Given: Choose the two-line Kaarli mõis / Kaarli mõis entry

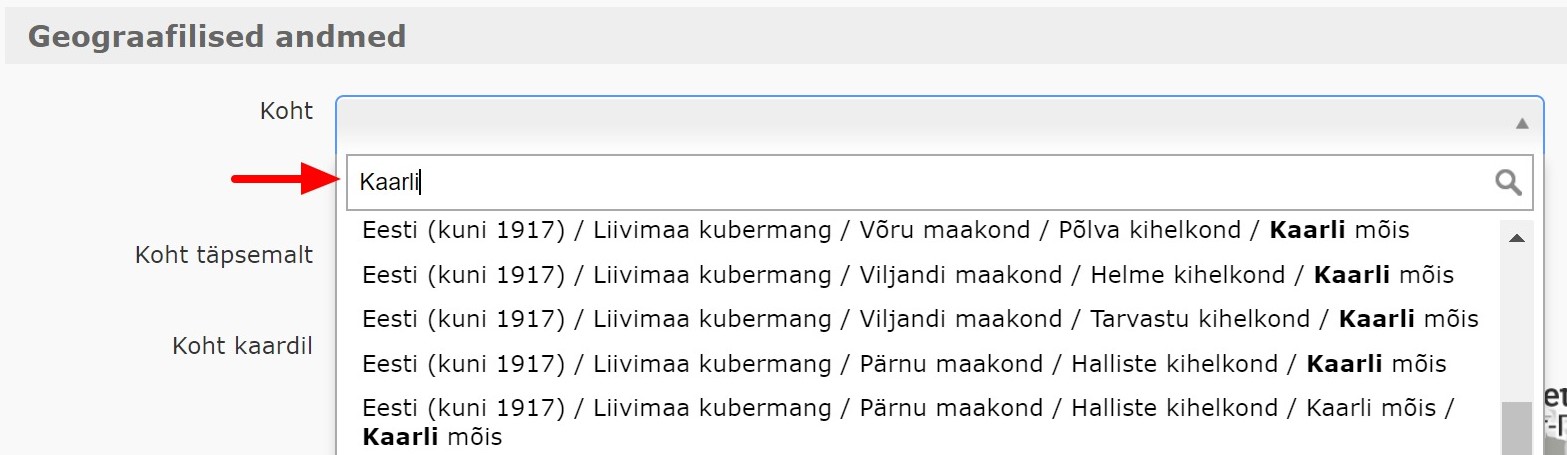Looking at the screenshot, I should [x=906, y=422].
